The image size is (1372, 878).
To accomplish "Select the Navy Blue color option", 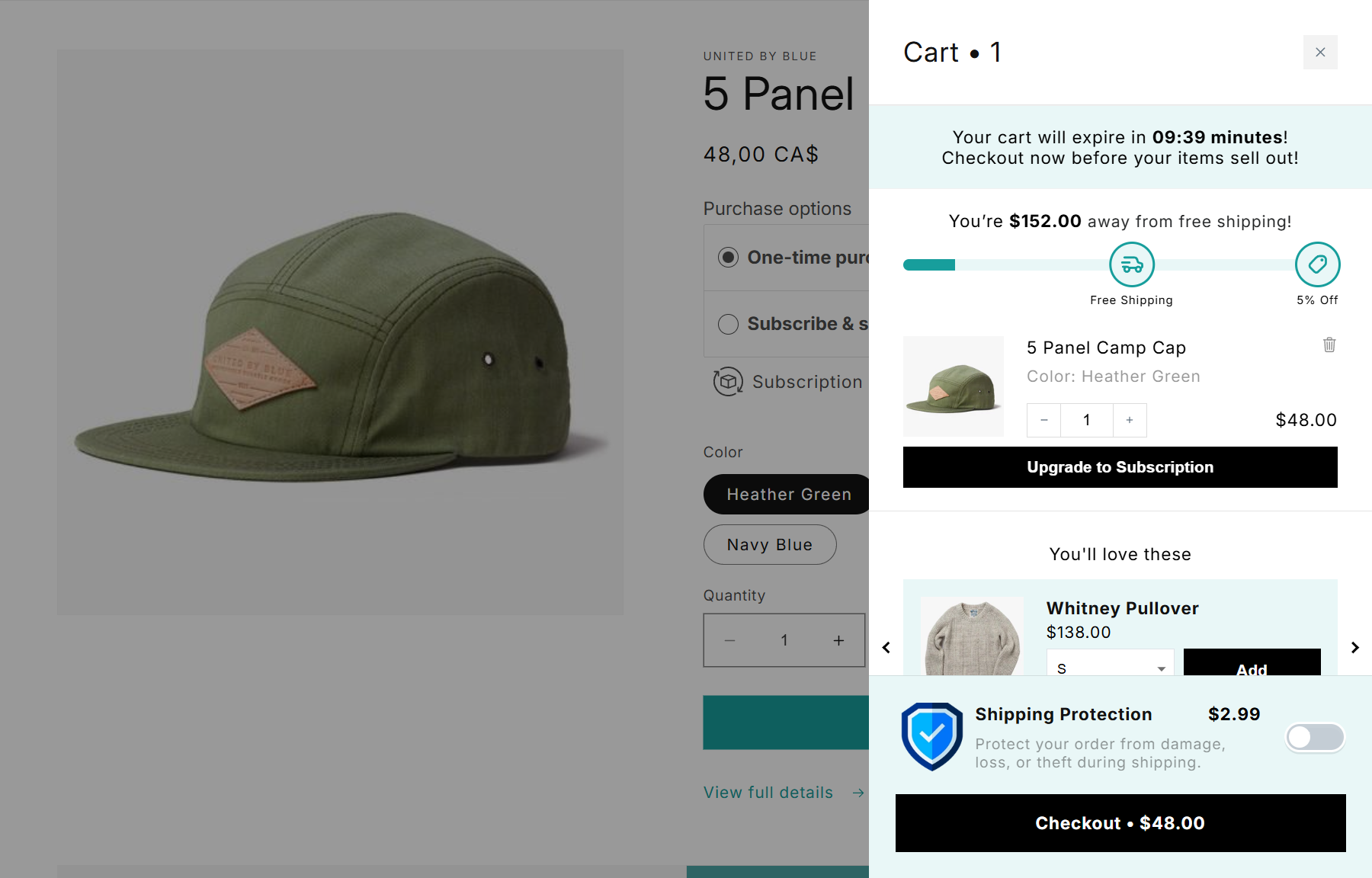I will click(x=769, y=544).
